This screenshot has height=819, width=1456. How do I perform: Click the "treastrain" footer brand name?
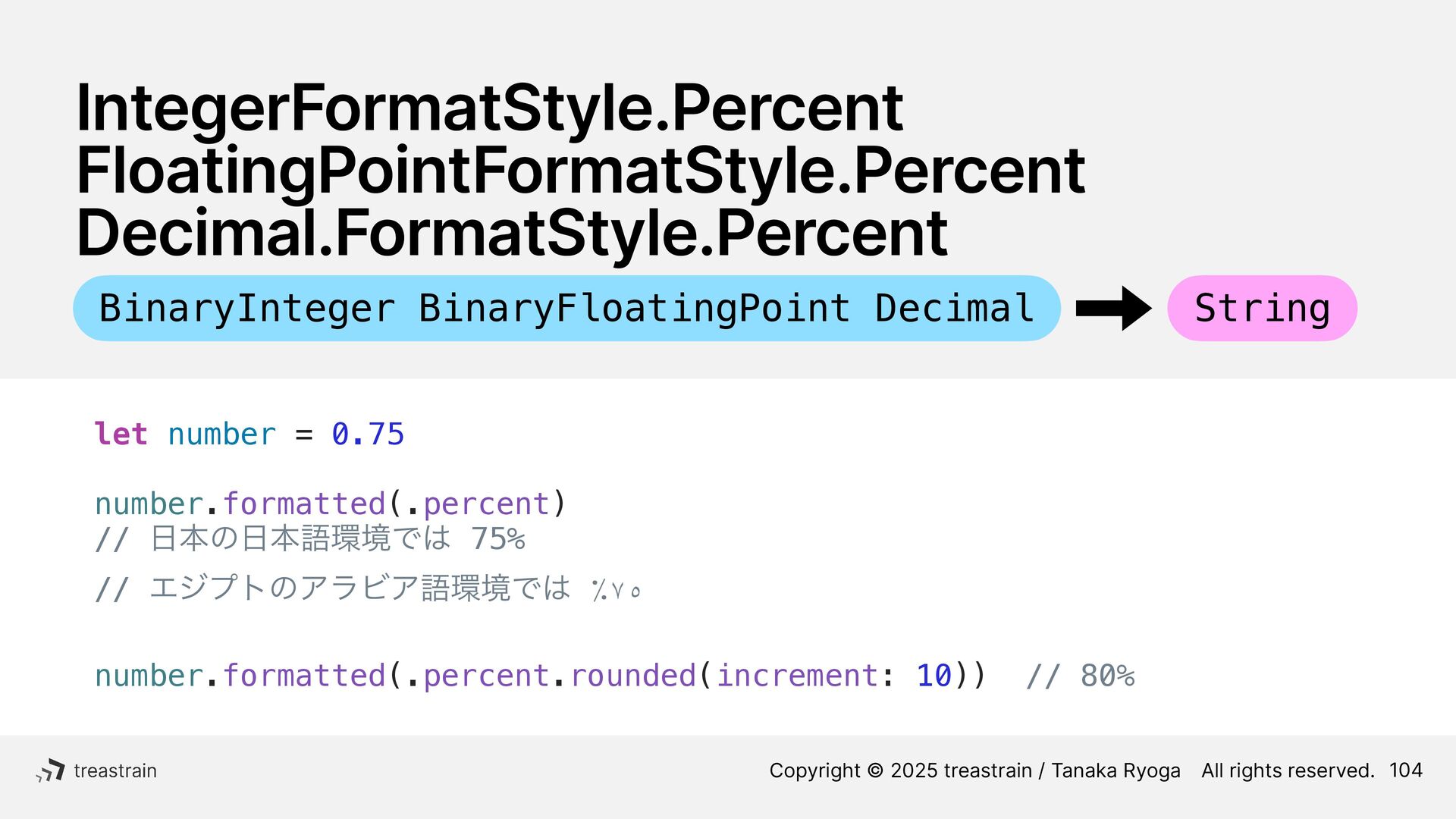point(115,770)
